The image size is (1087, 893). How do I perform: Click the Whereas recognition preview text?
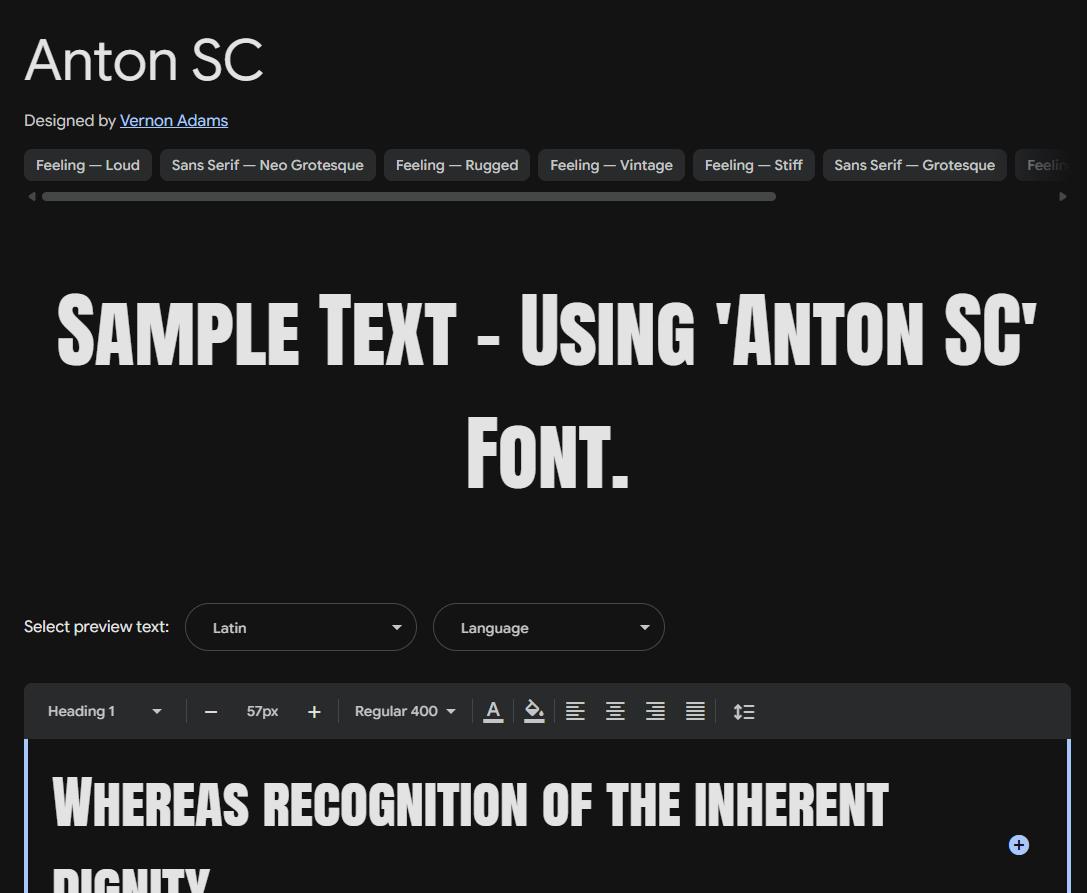click(x=470, y=834)
